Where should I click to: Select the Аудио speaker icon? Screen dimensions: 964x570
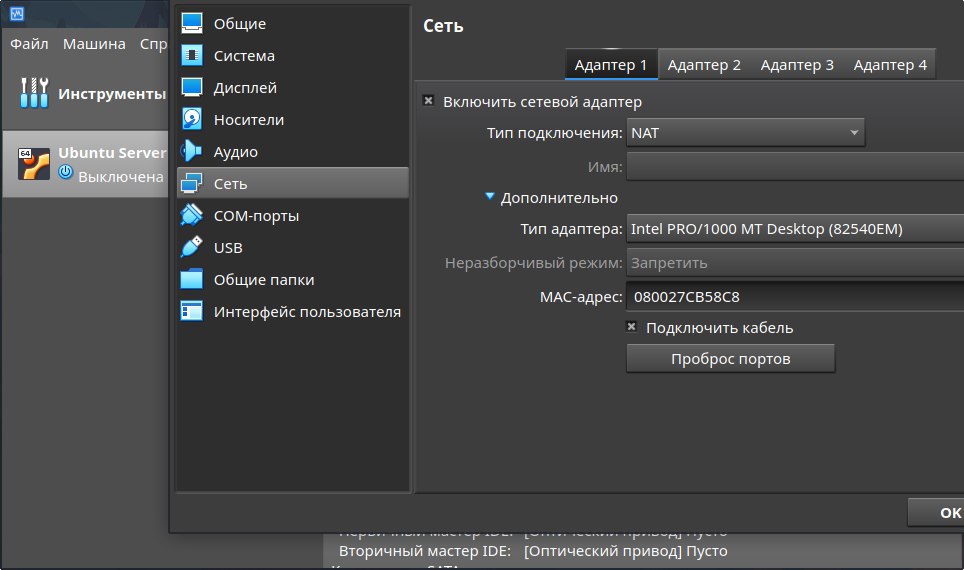point(191,152)
